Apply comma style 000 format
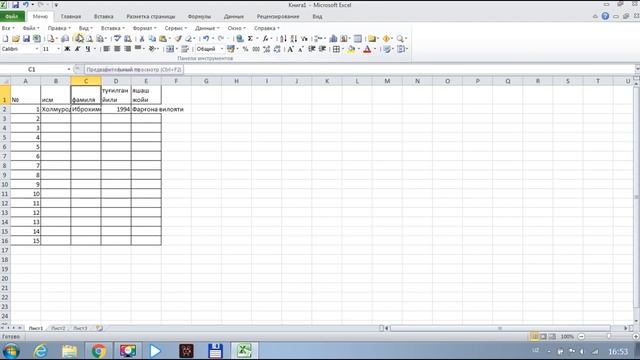The height and width of the screenshot is (360, 640). (256, 49)
